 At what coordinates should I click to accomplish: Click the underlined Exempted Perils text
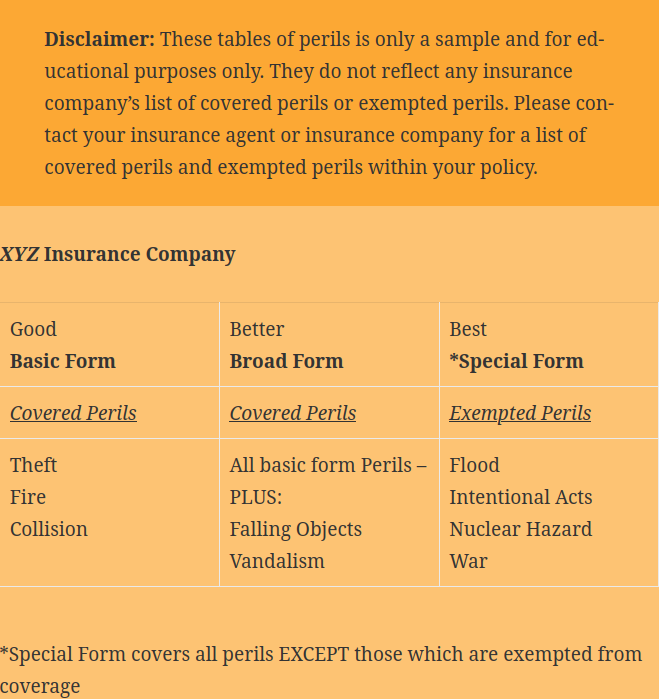click(x=520, y=413)
